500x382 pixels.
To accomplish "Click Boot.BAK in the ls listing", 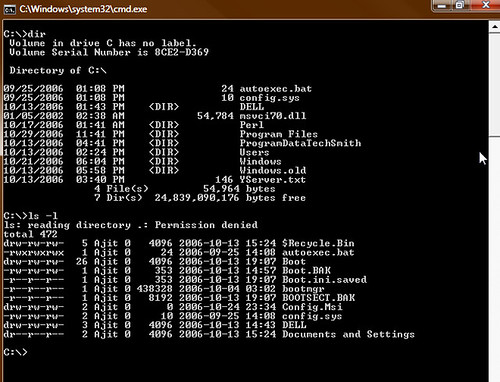I will click(306, 270).
